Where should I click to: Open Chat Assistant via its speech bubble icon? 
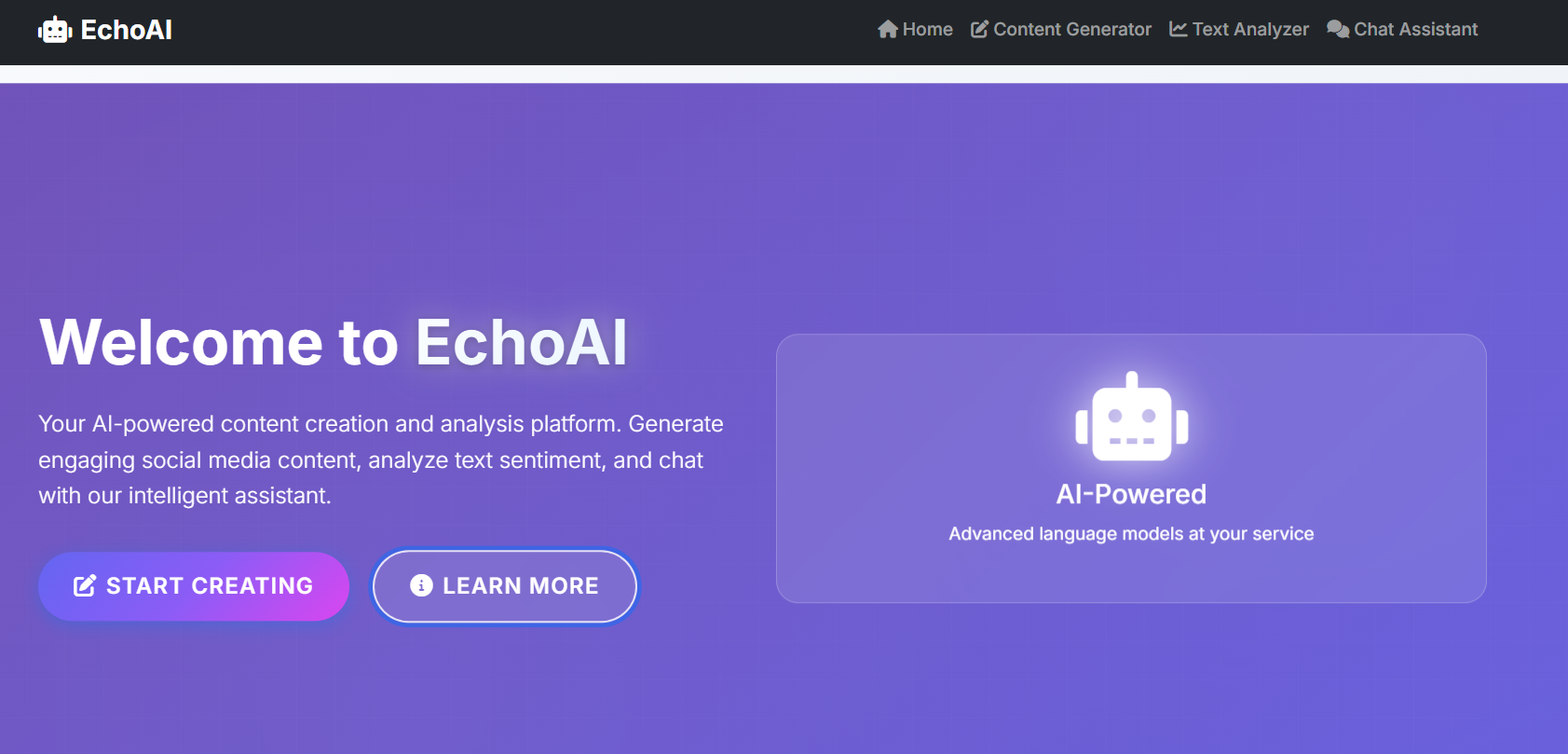1337,29
